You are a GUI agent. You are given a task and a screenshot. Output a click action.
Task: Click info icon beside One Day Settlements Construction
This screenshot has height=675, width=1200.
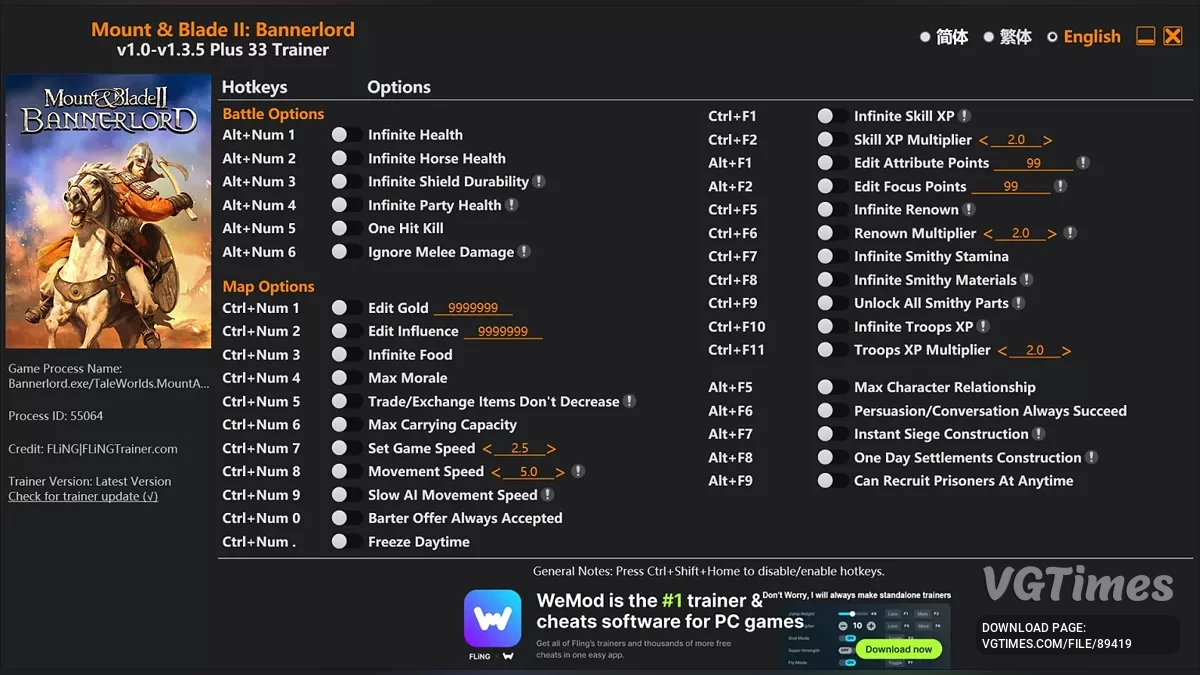[x=1092, y=458]
